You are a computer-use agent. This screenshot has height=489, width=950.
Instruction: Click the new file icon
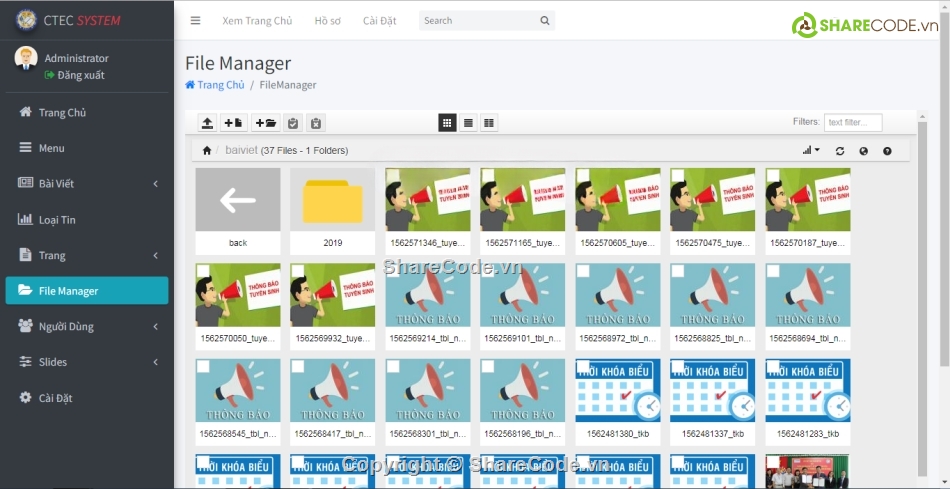click(x=233, y=123)
